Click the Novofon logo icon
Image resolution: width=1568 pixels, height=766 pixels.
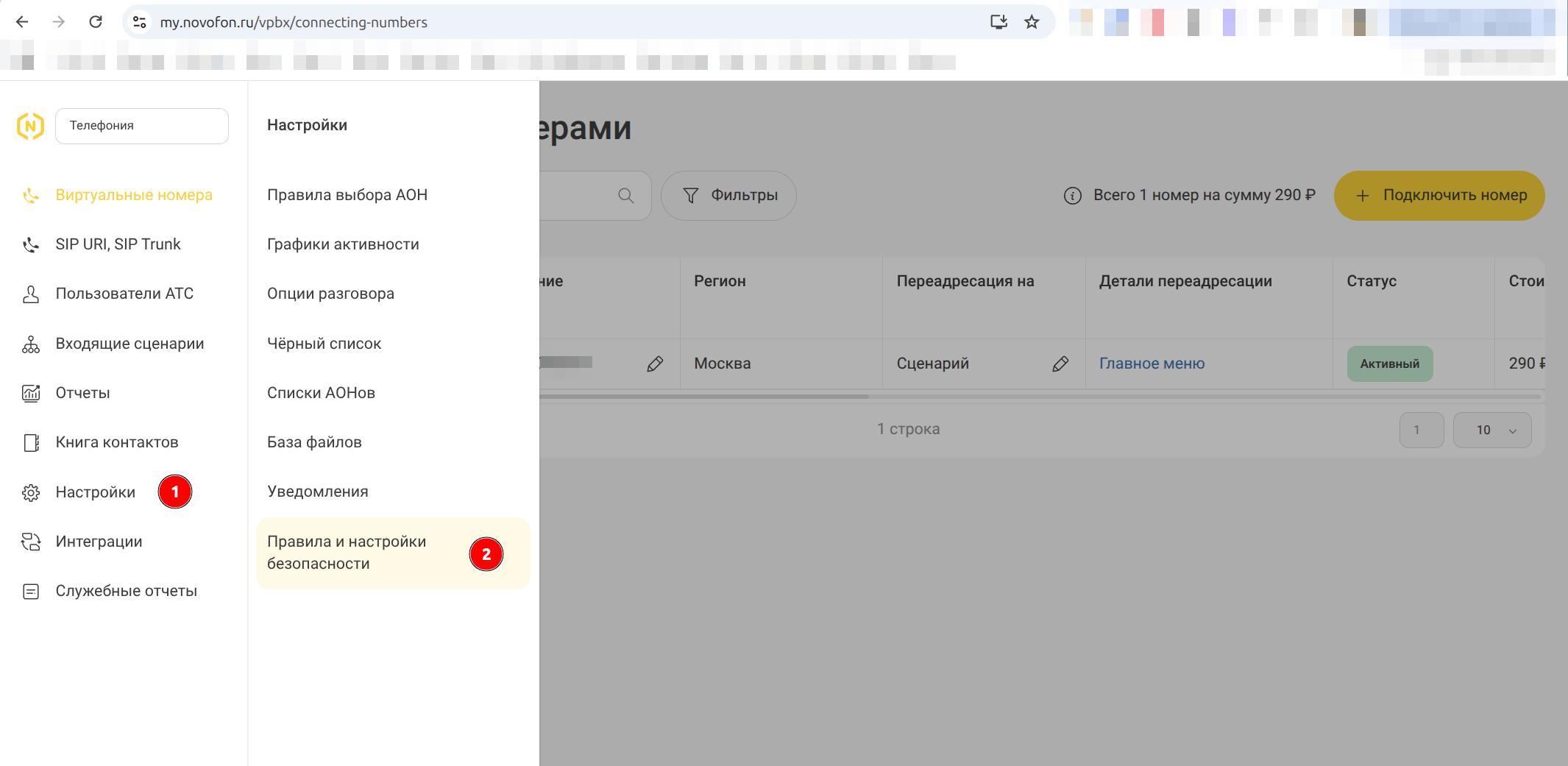coord(30,126)
